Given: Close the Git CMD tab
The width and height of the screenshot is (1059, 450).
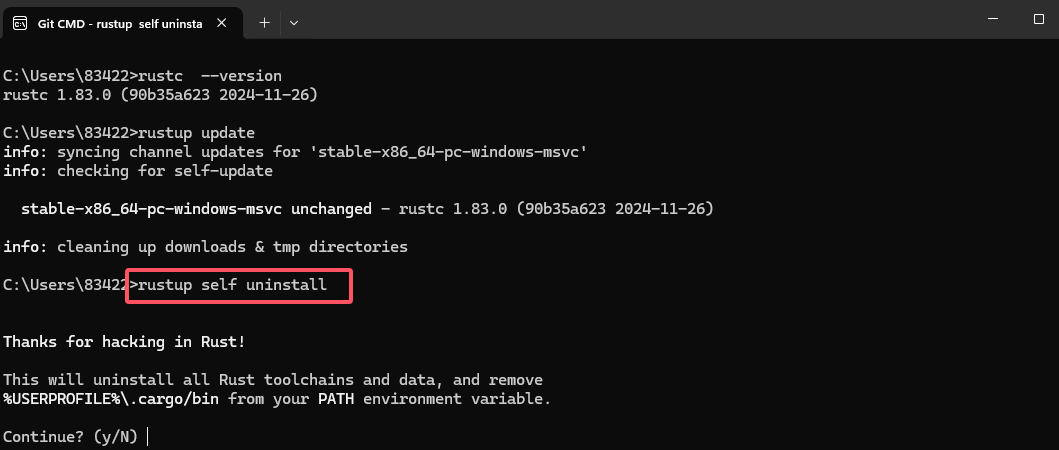Looking at the screenshot, I should point(221,23).
